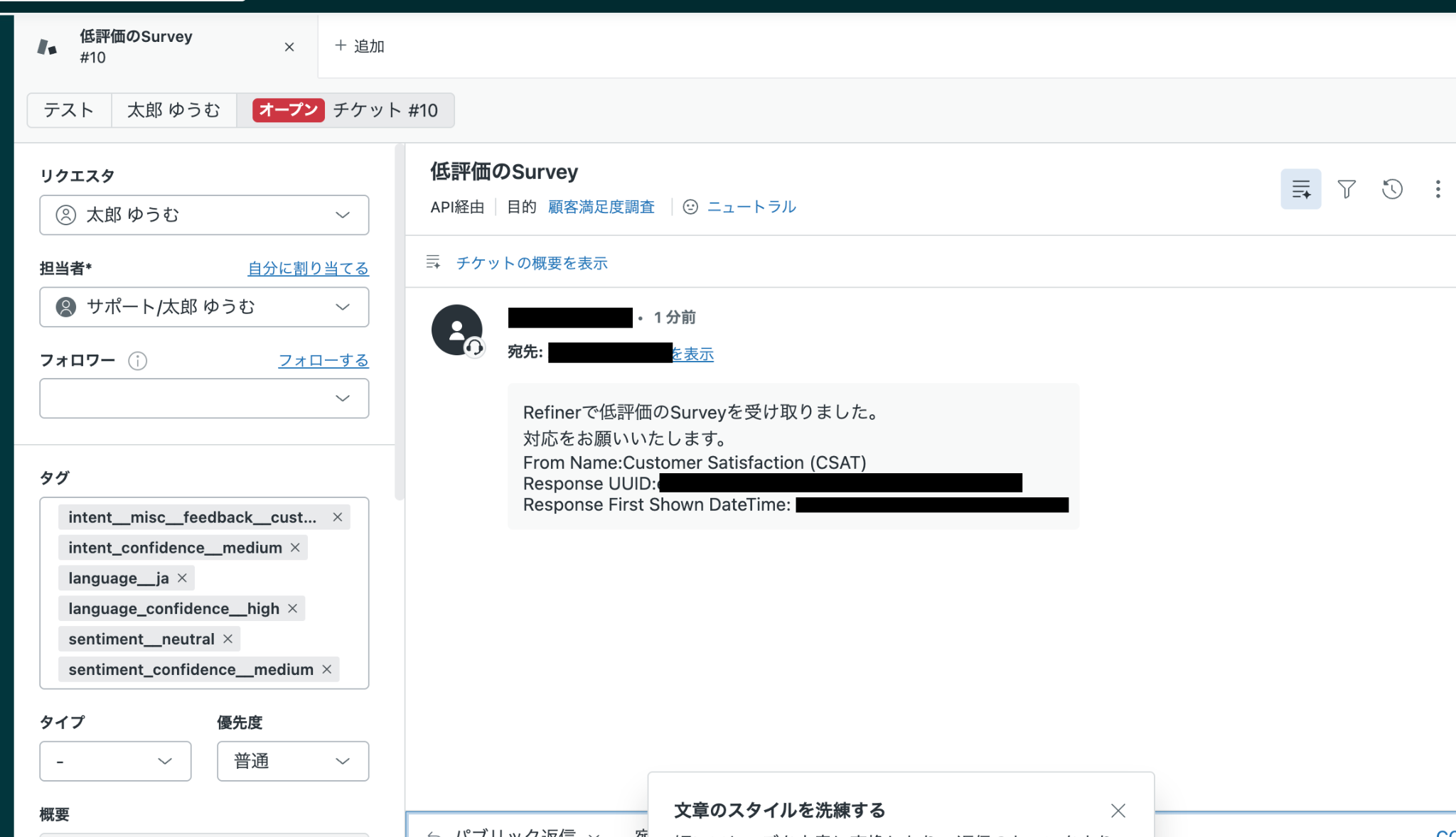
Task: Click チケットの概要を表示 link
Action: coord(531,263)
